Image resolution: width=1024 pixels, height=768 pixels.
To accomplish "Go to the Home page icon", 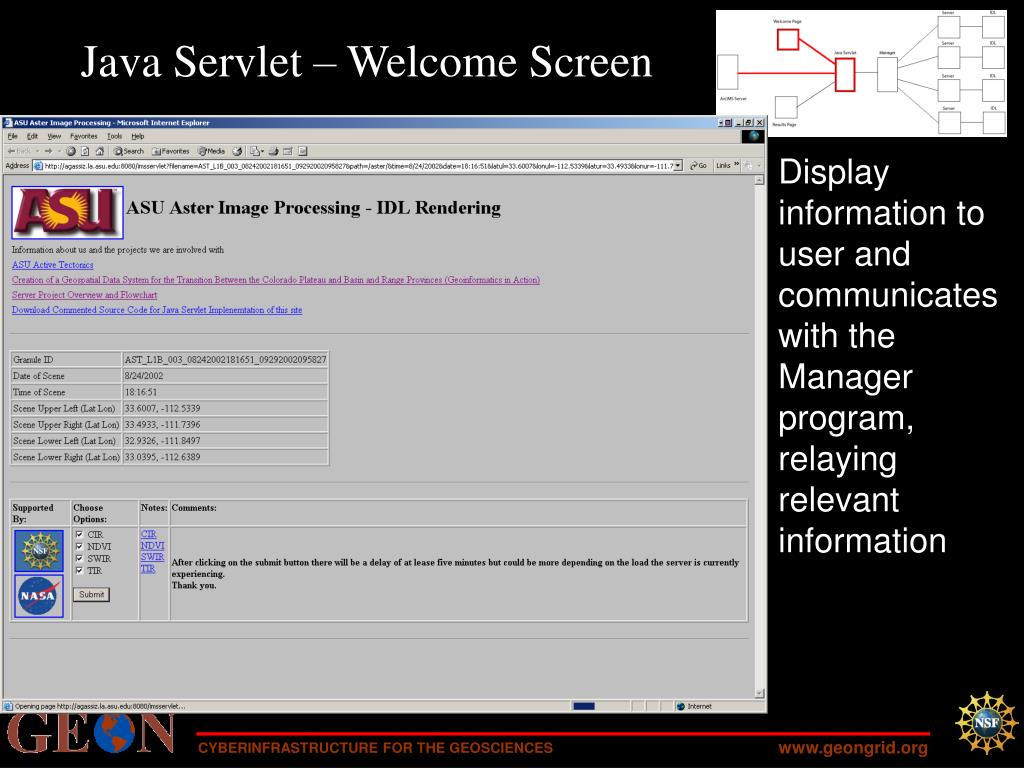I will pos(100,151).
